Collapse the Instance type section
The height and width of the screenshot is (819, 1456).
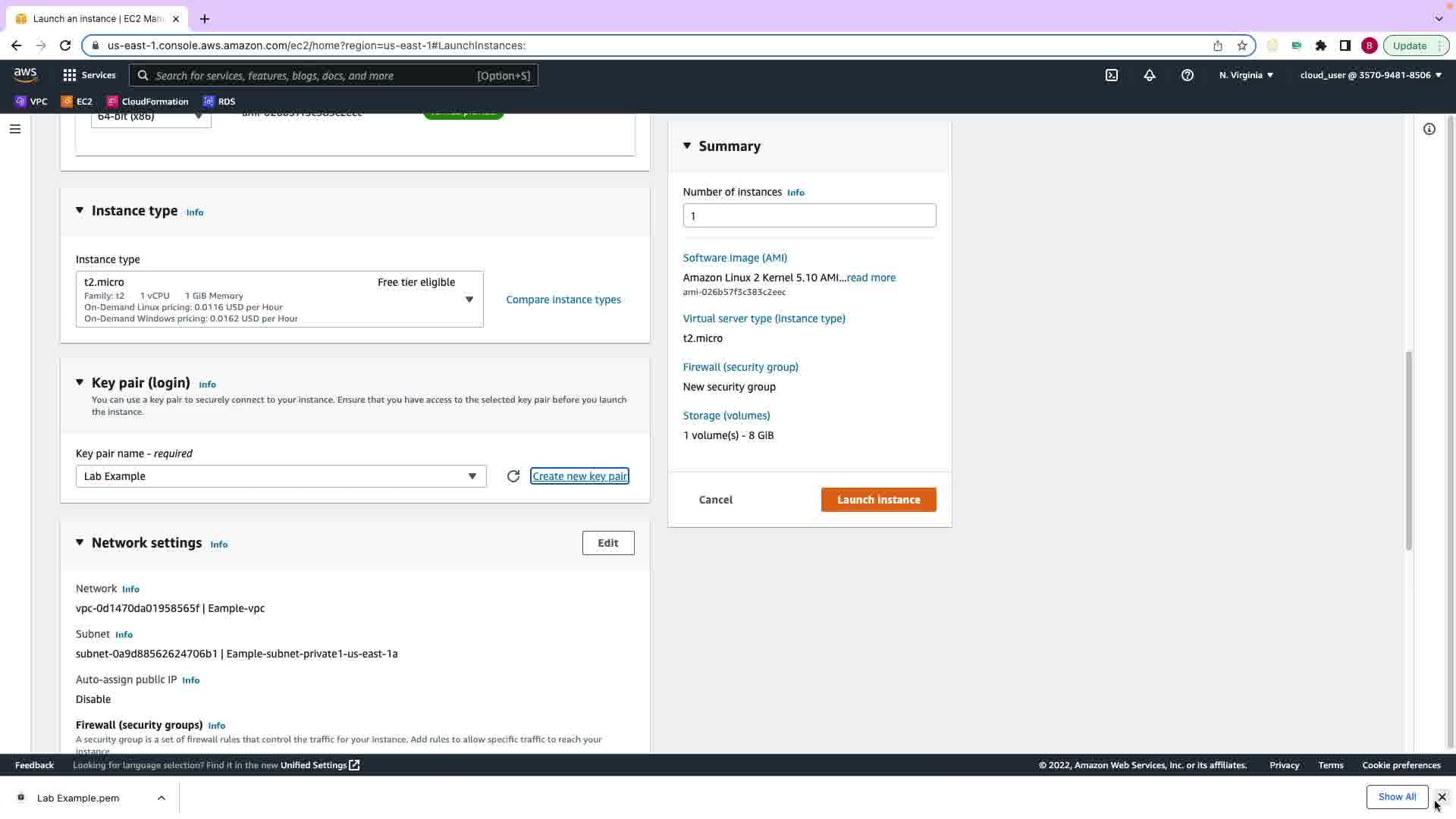[80, 211]
